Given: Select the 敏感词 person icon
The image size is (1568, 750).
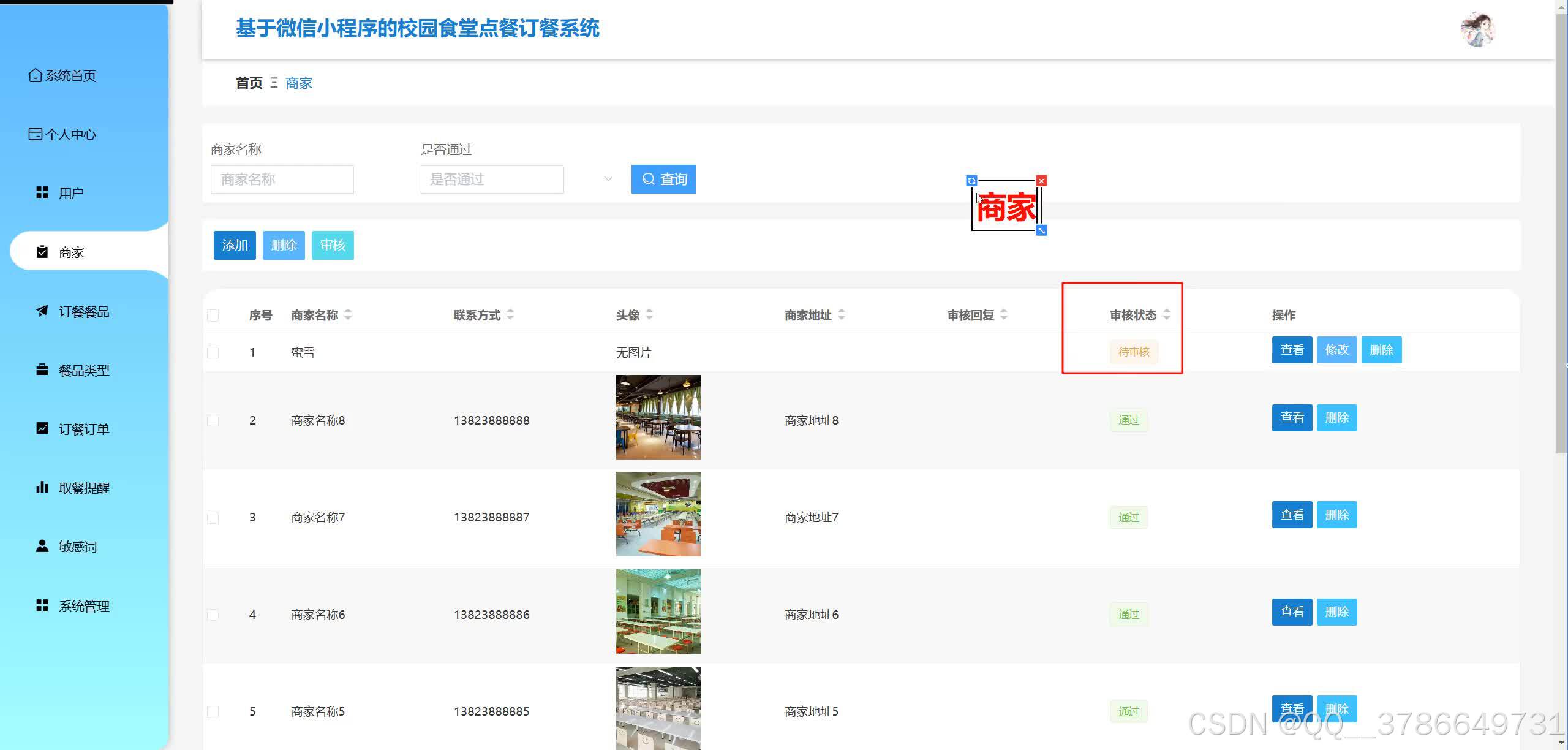Looking at the screenshot, I should [41, 546].
